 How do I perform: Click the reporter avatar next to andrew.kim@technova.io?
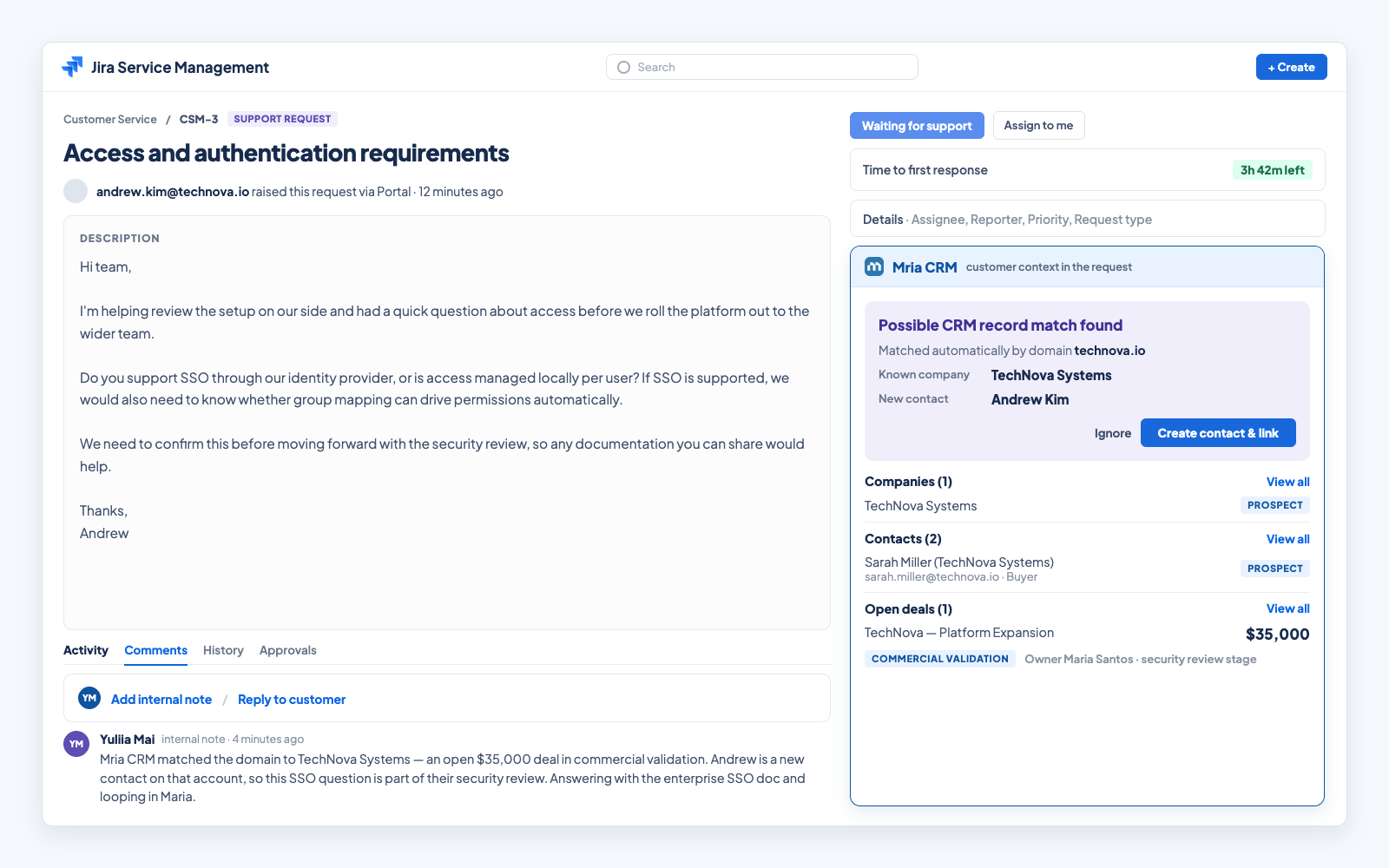(x=76, y=191)
